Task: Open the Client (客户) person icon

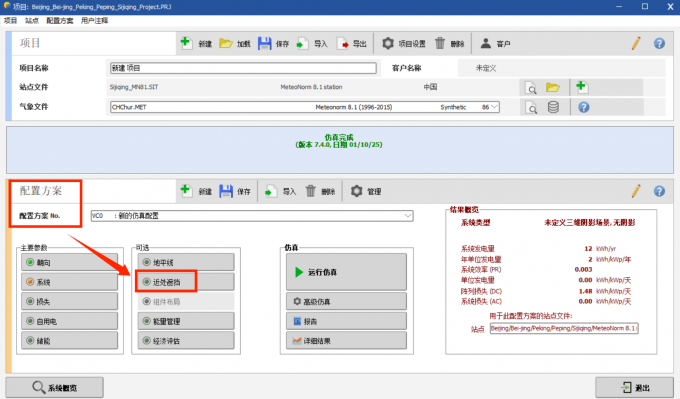Action: click(486, 43)
